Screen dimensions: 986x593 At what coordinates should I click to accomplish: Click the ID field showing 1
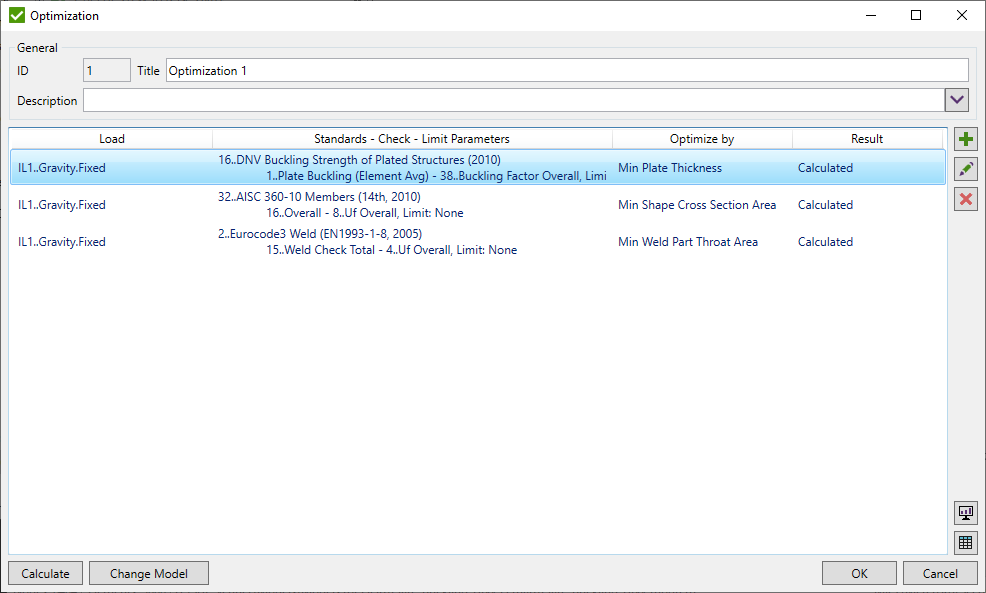coord(106,70)
